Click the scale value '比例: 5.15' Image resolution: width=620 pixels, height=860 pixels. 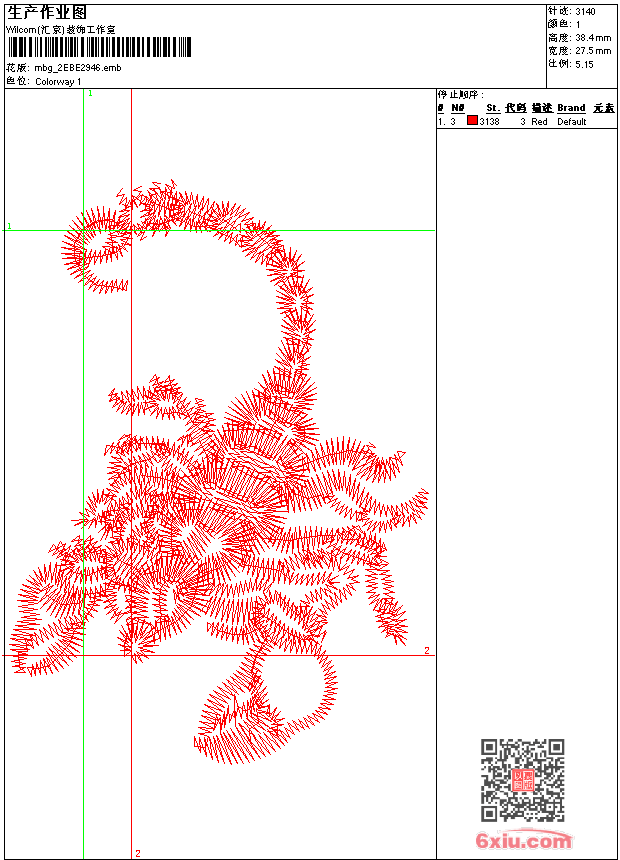[571, 64]
